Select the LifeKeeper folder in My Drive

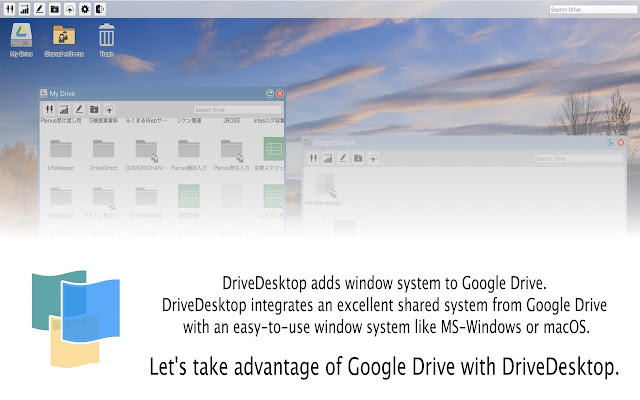coord(61,154)
